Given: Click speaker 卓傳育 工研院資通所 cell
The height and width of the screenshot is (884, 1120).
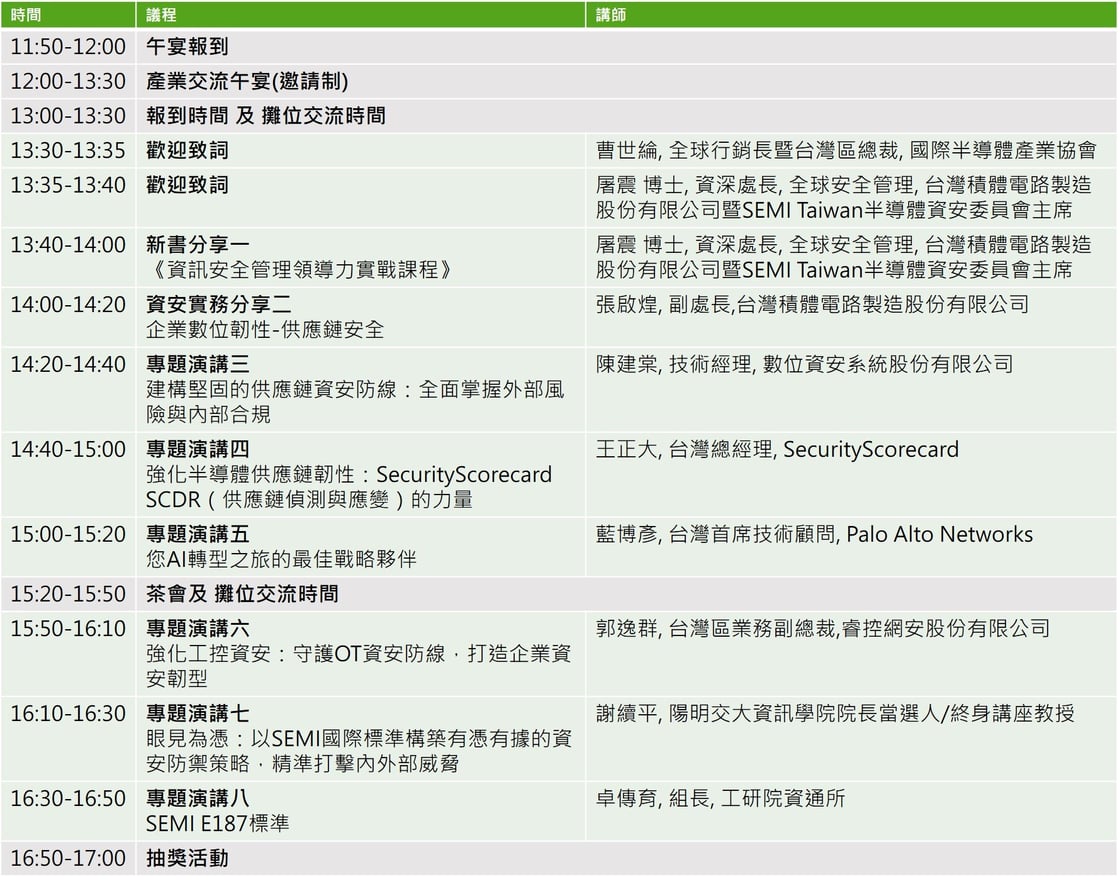Looking at the screenshot, I should coord(851,811).
